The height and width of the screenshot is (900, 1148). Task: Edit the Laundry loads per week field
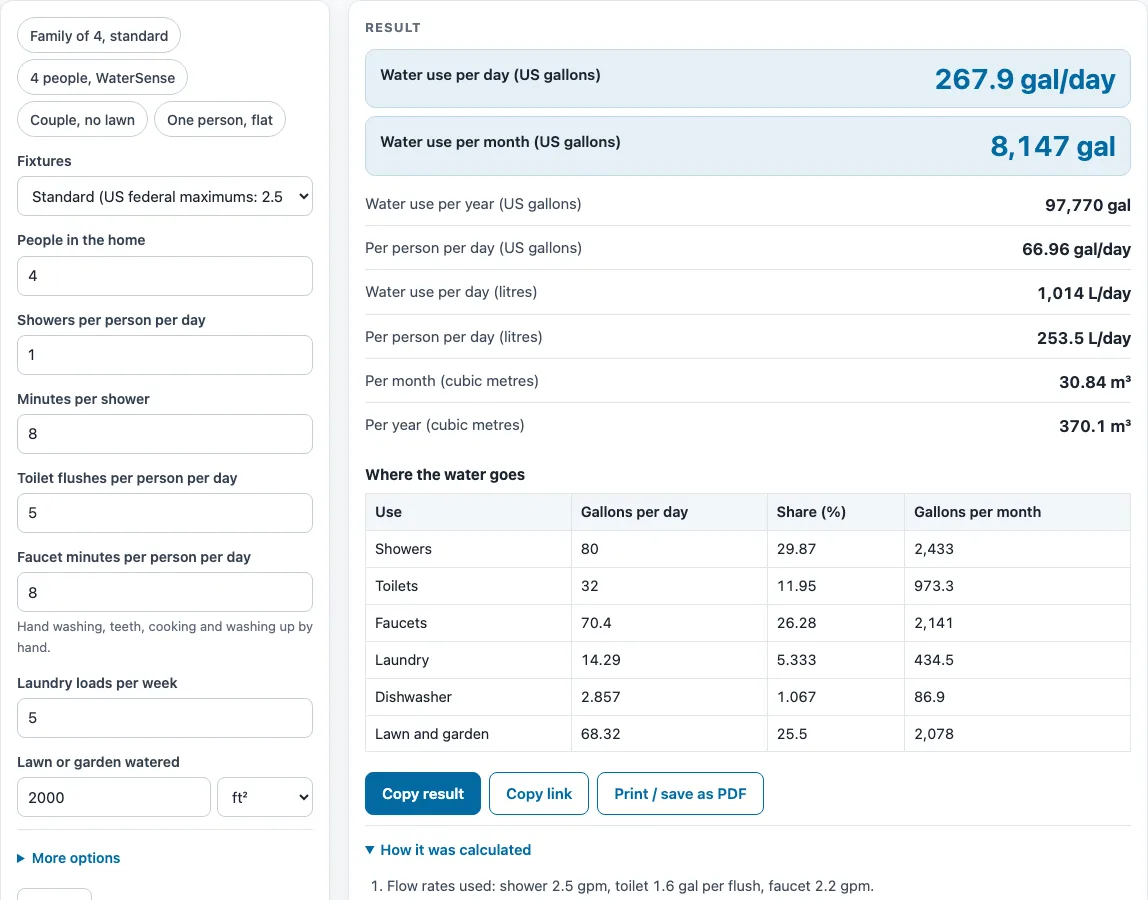(165, 718)
